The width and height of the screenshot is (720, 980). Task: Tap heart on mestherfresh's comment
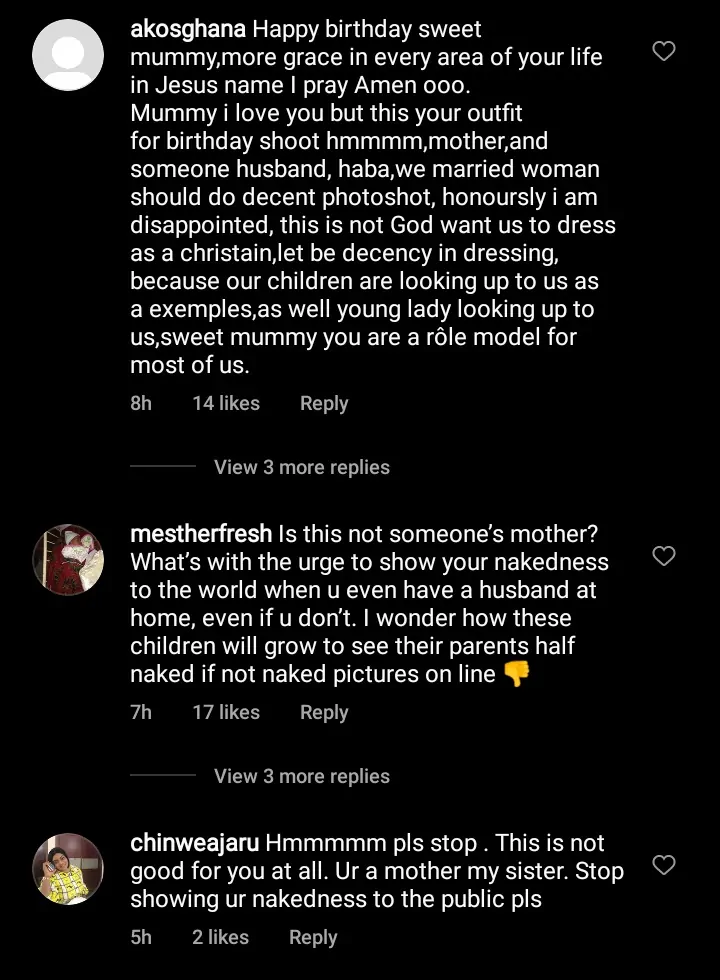click(663, 555)
